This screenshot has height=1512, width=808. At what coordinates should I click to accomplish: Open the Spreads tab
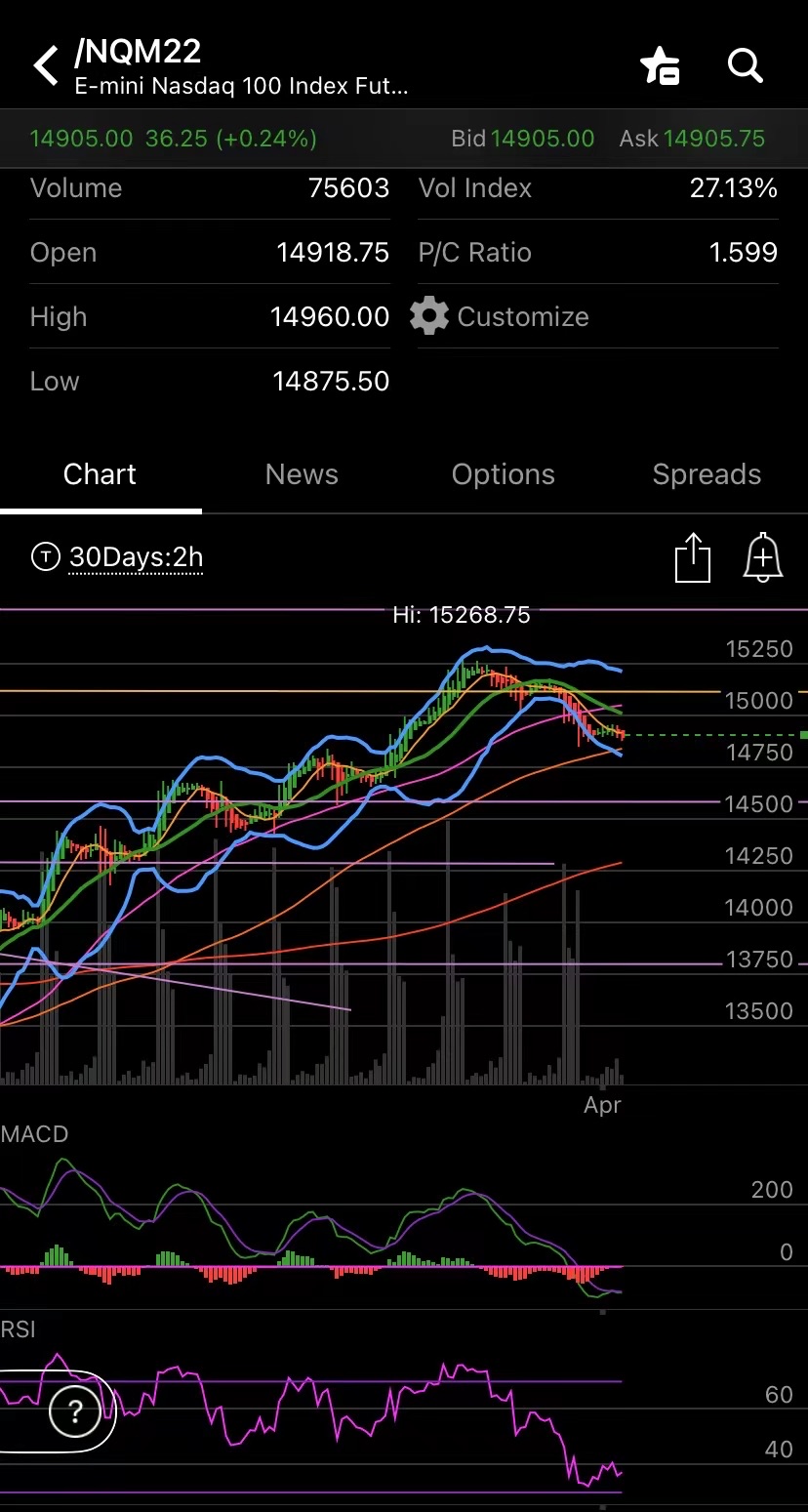coord(707,474)
